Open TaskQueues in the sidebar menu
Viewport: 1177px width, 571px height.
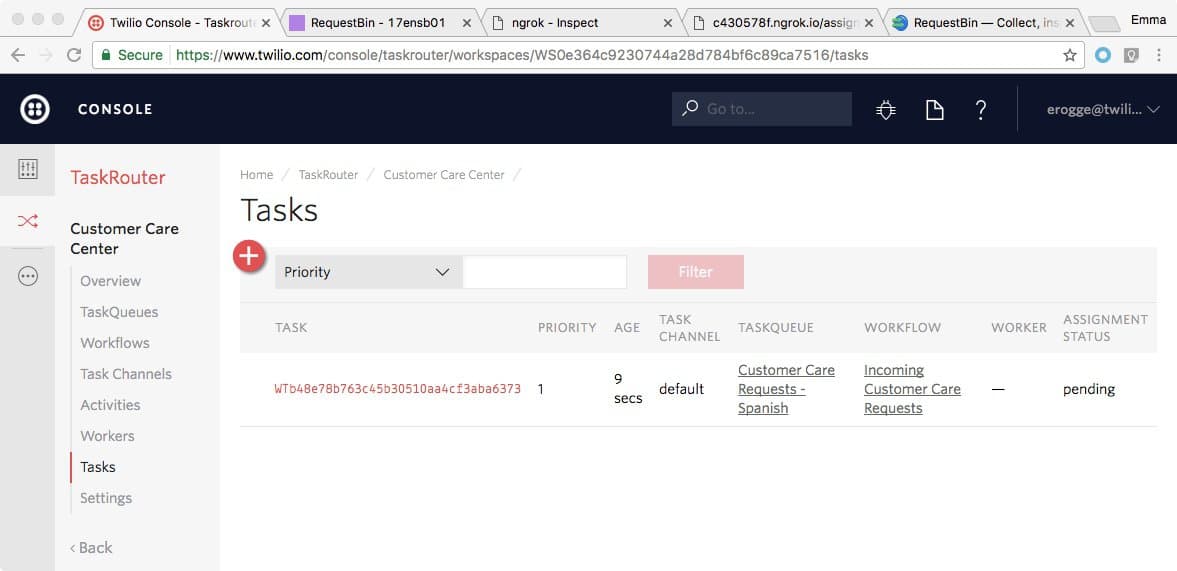(x=119, y=312)
